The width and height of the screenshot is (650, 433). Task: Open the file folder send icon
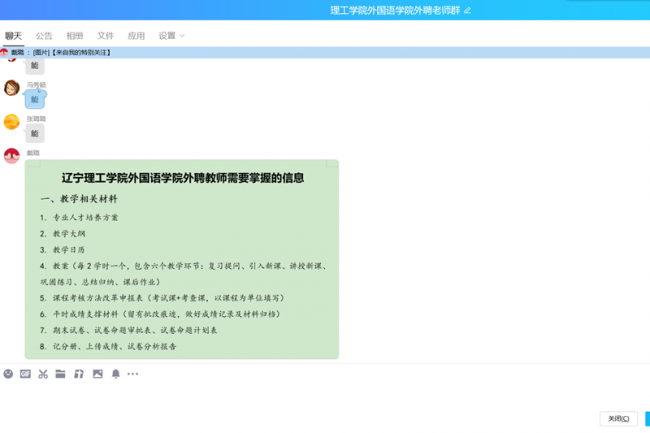(61, 374)
